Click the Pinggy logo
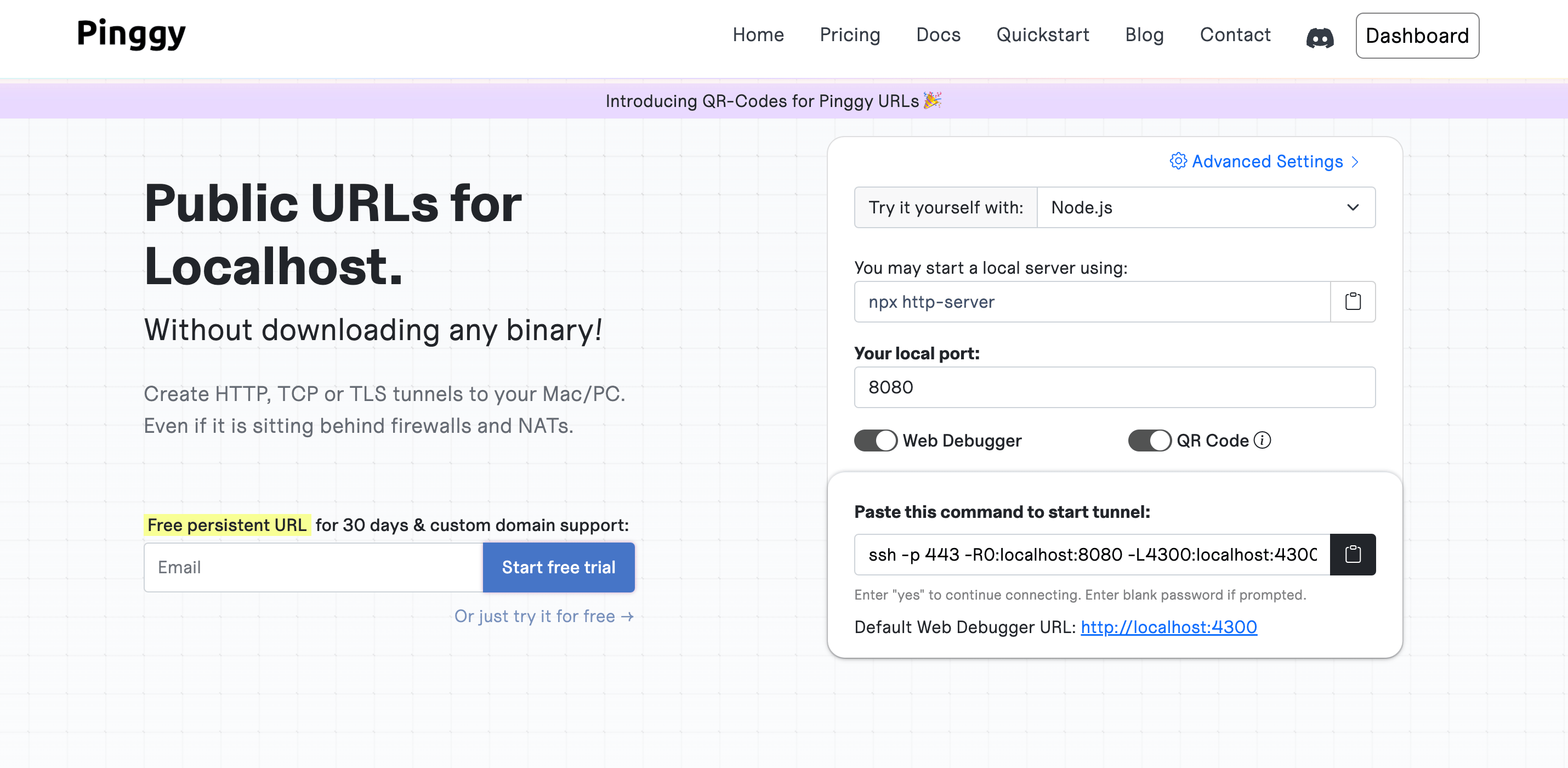1568x768 pixels. (x=131, y=34)
